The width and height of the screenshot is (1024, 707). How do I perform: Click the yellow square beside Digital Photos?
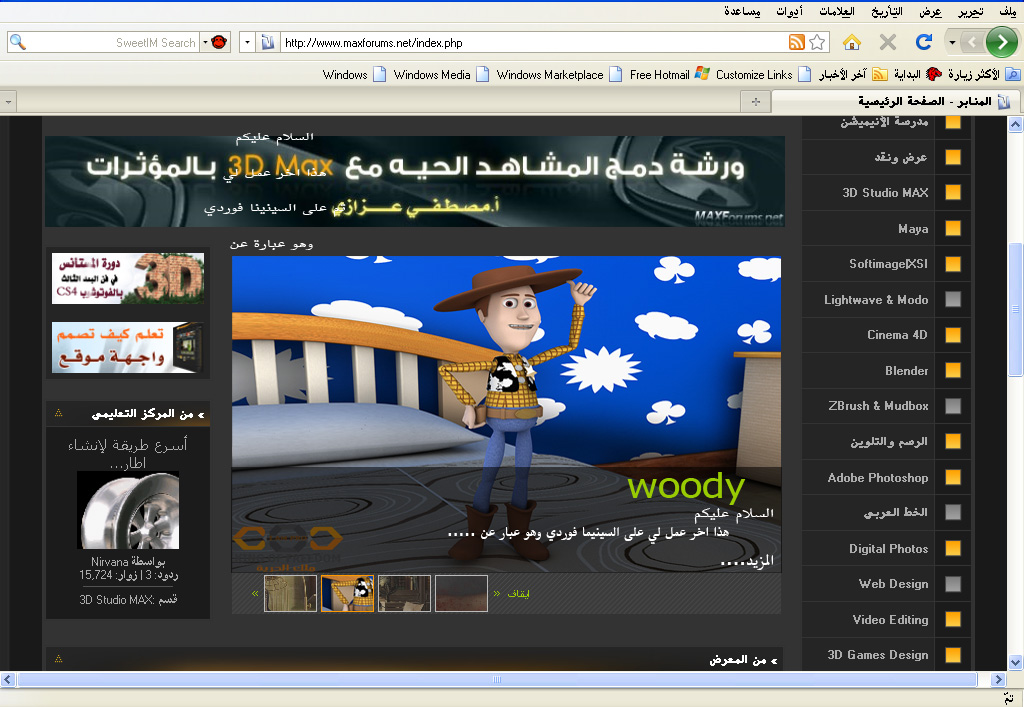(x=953, y=548)
